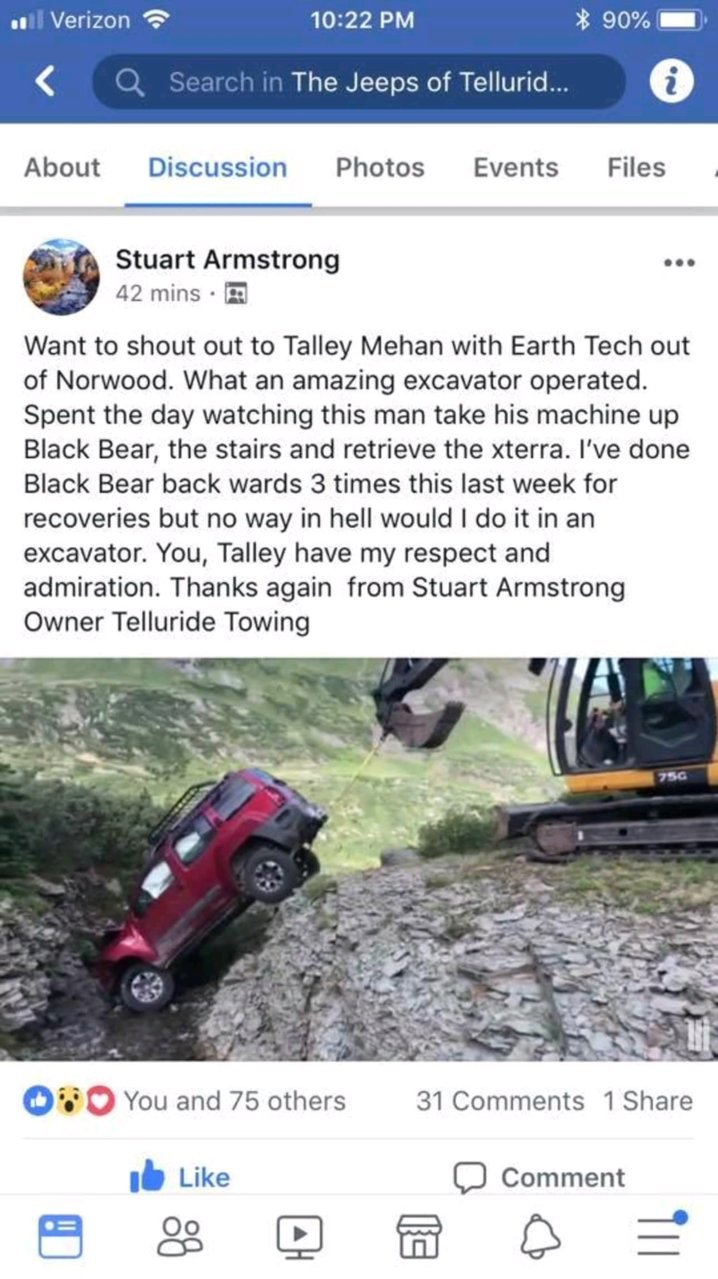Open the red Xterra recovery photo

point(359,858)
